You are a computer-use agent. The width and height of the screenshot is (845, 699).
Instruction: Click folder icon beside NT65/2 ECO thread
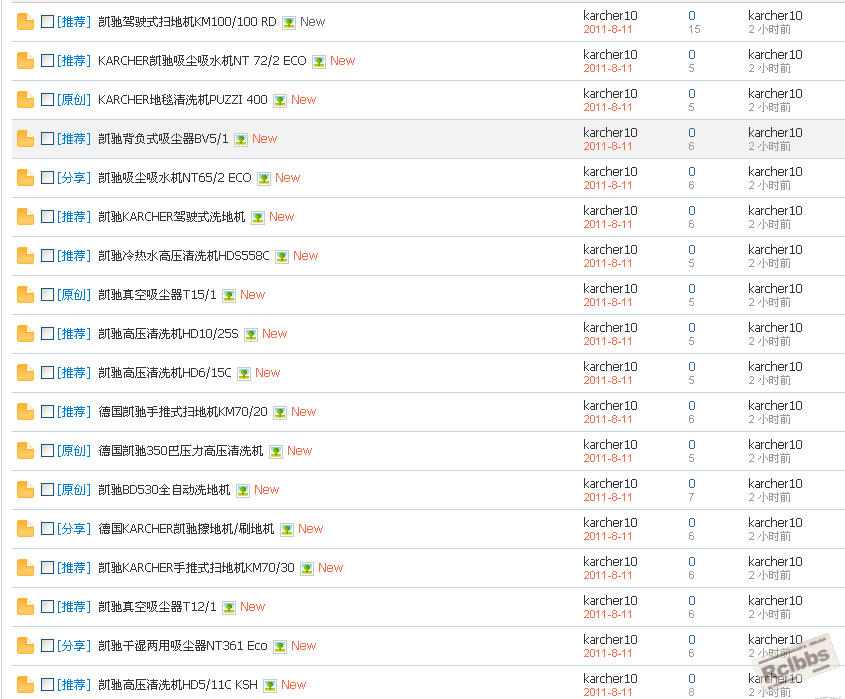point(25,178)
